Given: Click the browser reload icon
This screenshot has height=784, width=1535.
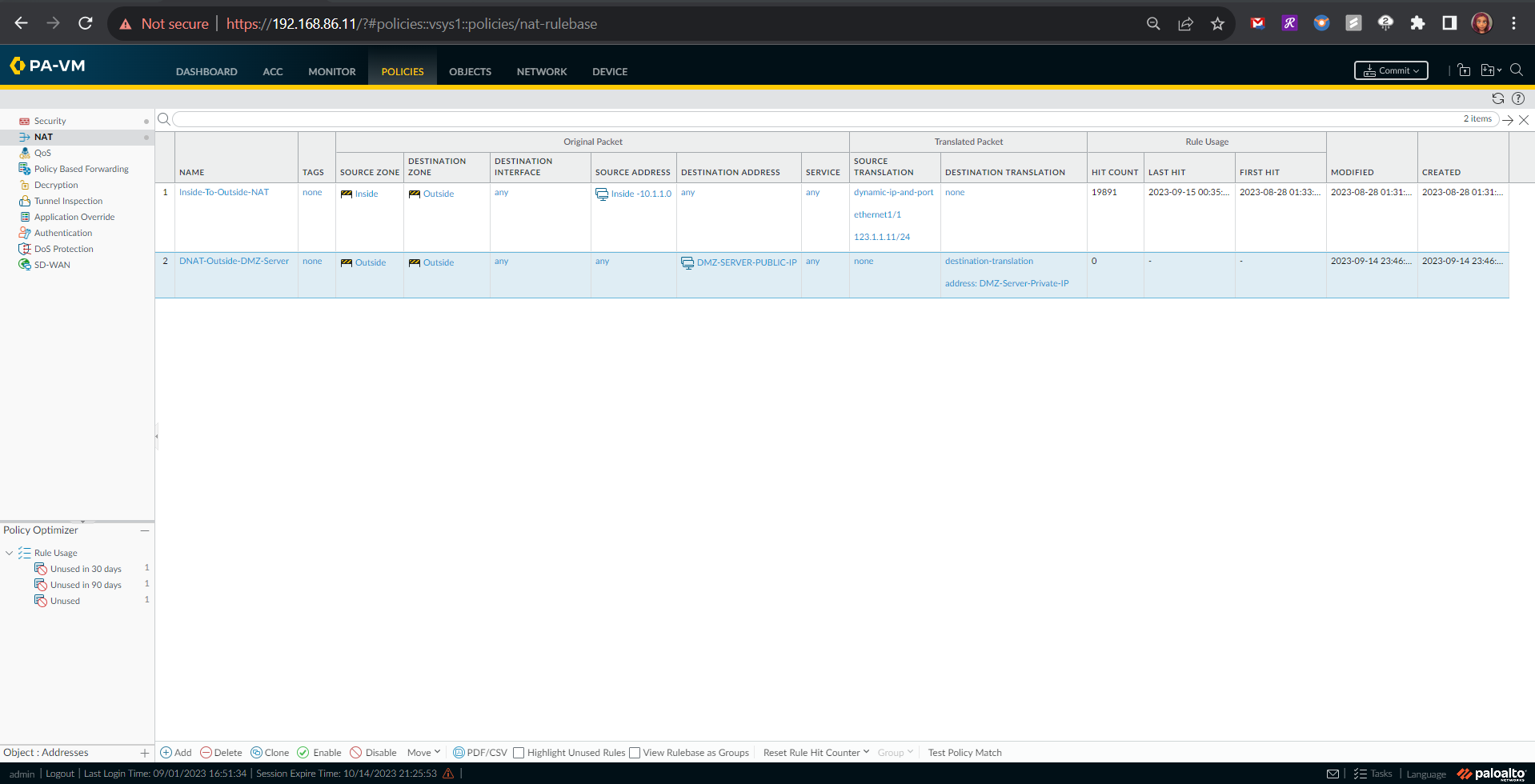Looking at the screenshot, I should (86, 23).
